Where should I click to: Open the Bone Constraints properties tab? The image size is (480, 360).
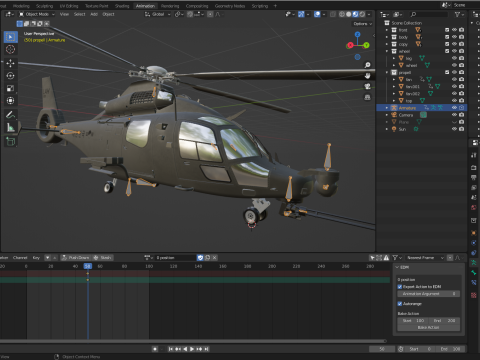pos(474,283)
